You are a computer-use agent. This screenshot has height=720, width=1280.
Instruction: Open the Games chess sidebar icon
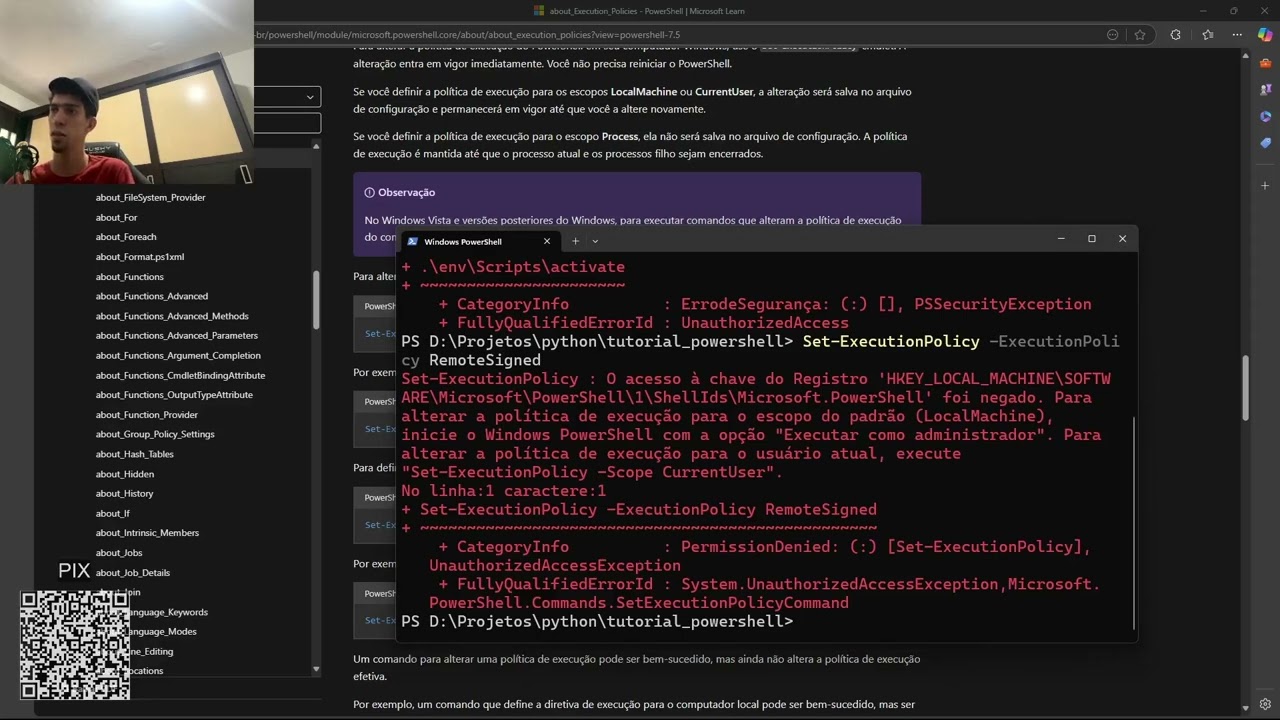[1265, 90]
